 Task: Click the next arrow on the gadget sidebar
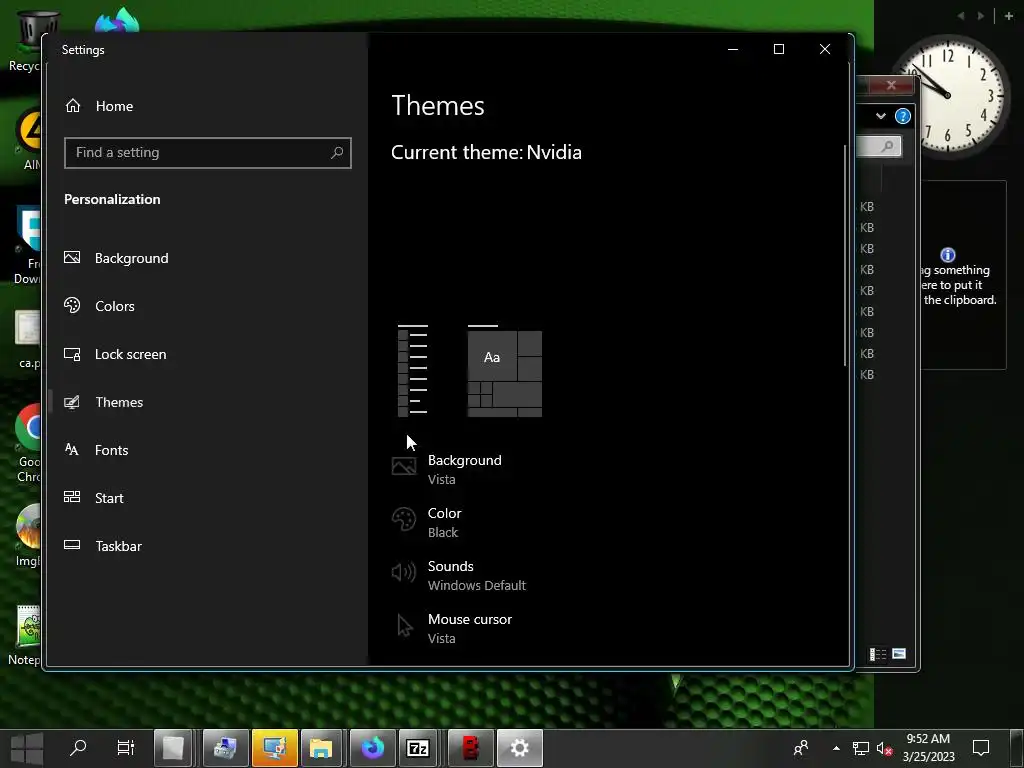[980, 16]
